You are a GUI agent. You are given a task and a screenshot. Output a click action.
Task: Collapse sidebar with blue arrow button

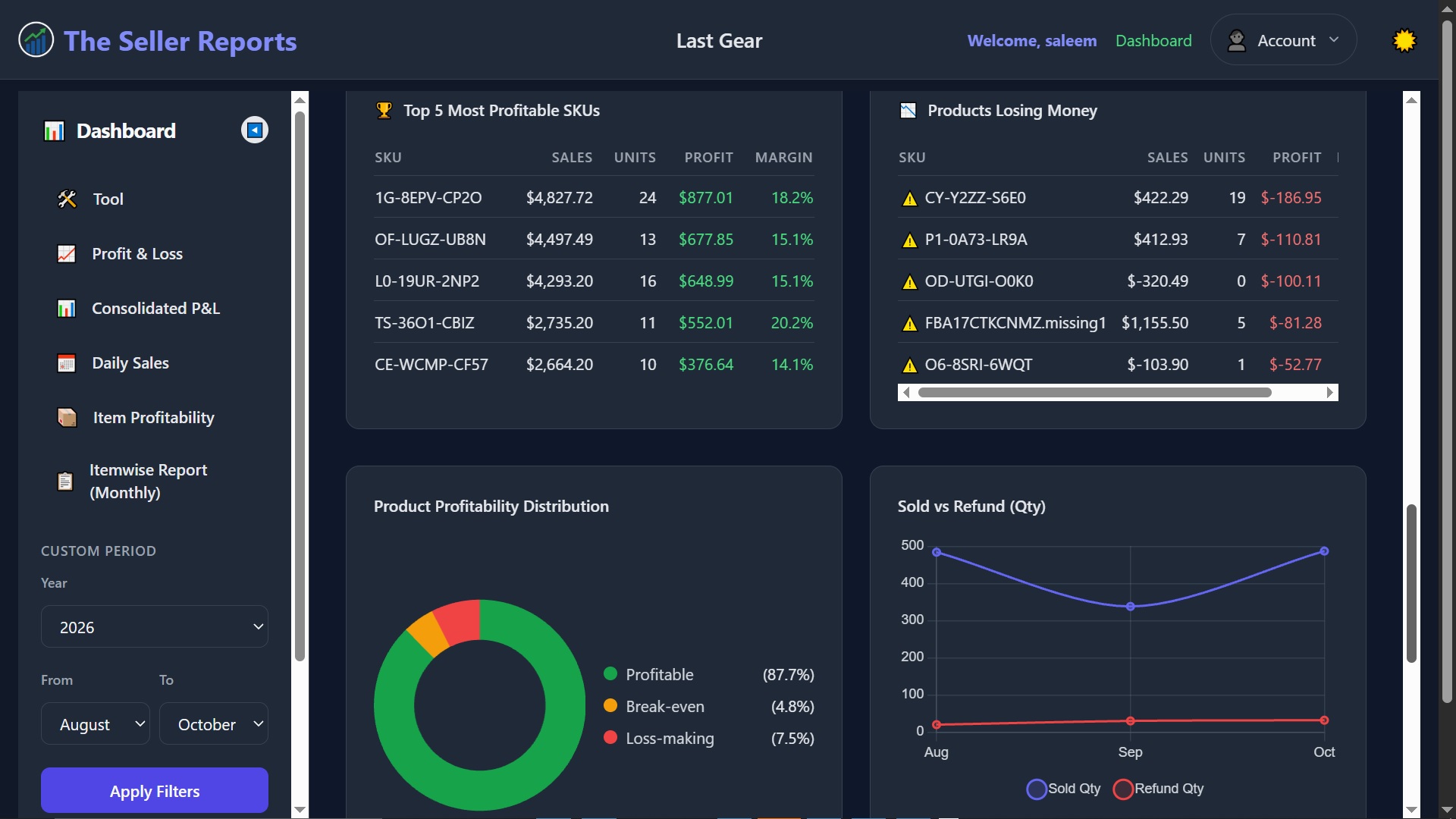tap(255, 130)
